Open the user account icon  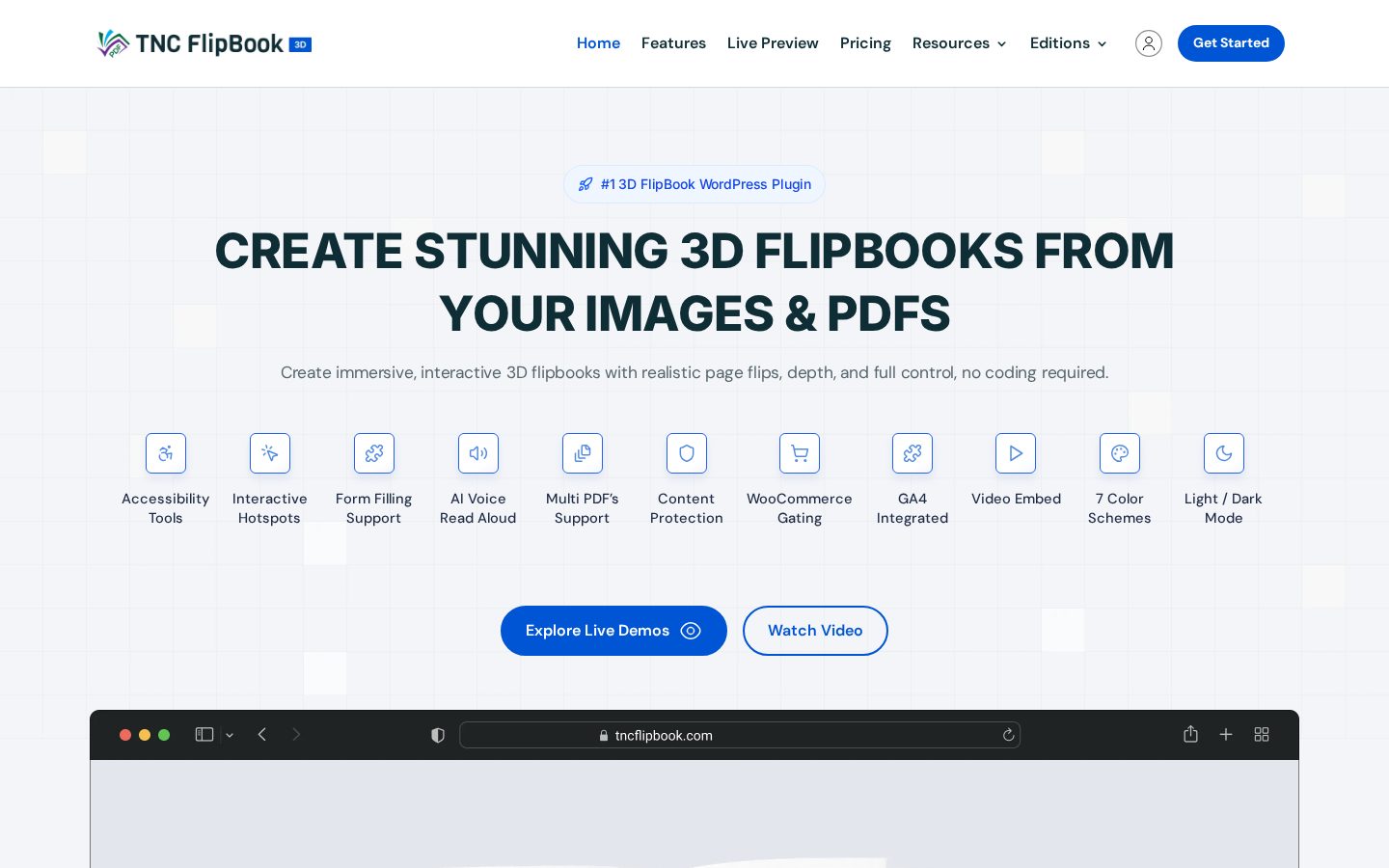[x=1148, y=43]
